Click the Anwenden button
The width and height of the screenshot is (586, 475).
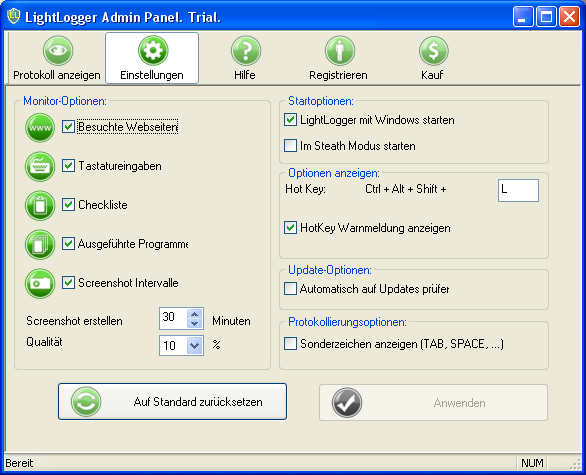pos(434,402)
